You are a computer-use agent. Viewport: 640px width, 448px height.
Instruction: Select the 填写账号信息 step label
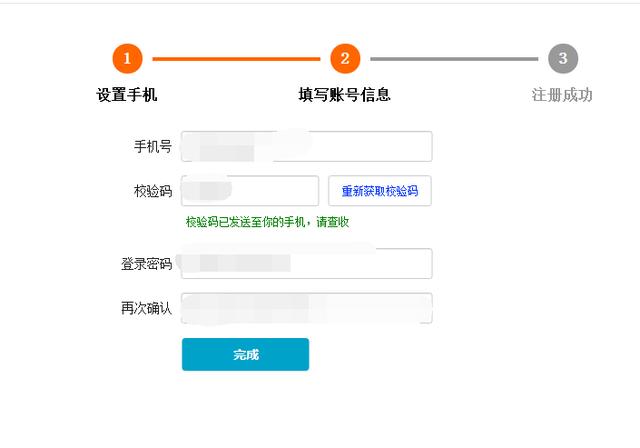pyautogui.click(x=344, y=95)
